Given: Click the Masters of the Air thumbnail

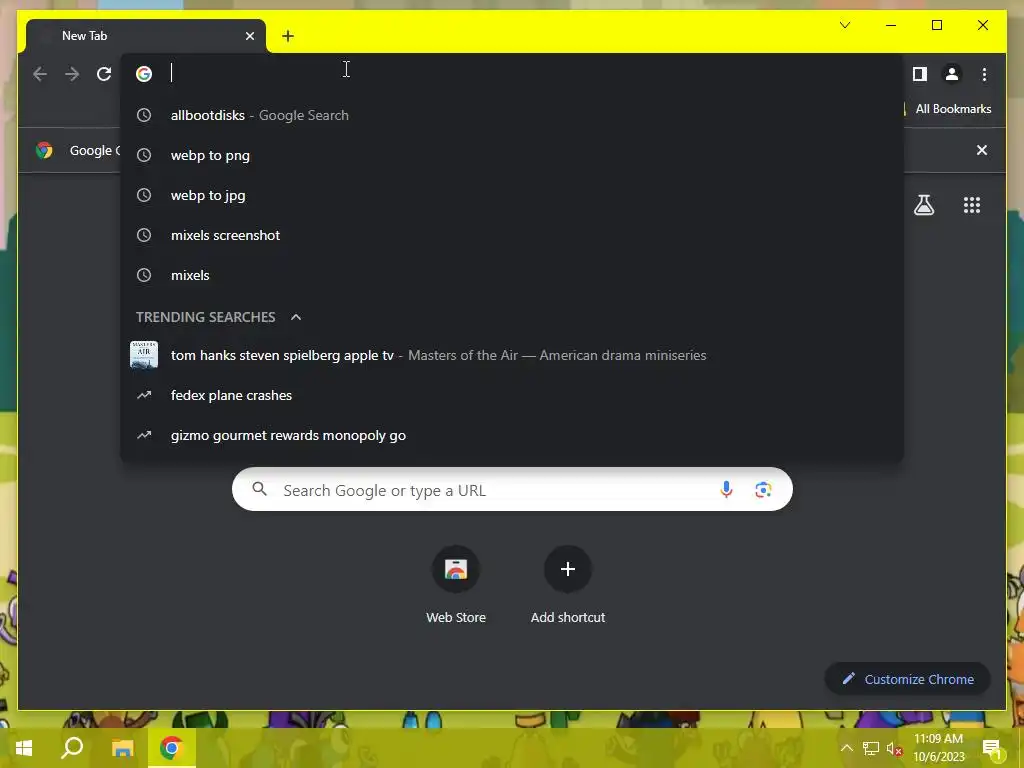Looking at the screenshot, I should coord(144,355).
